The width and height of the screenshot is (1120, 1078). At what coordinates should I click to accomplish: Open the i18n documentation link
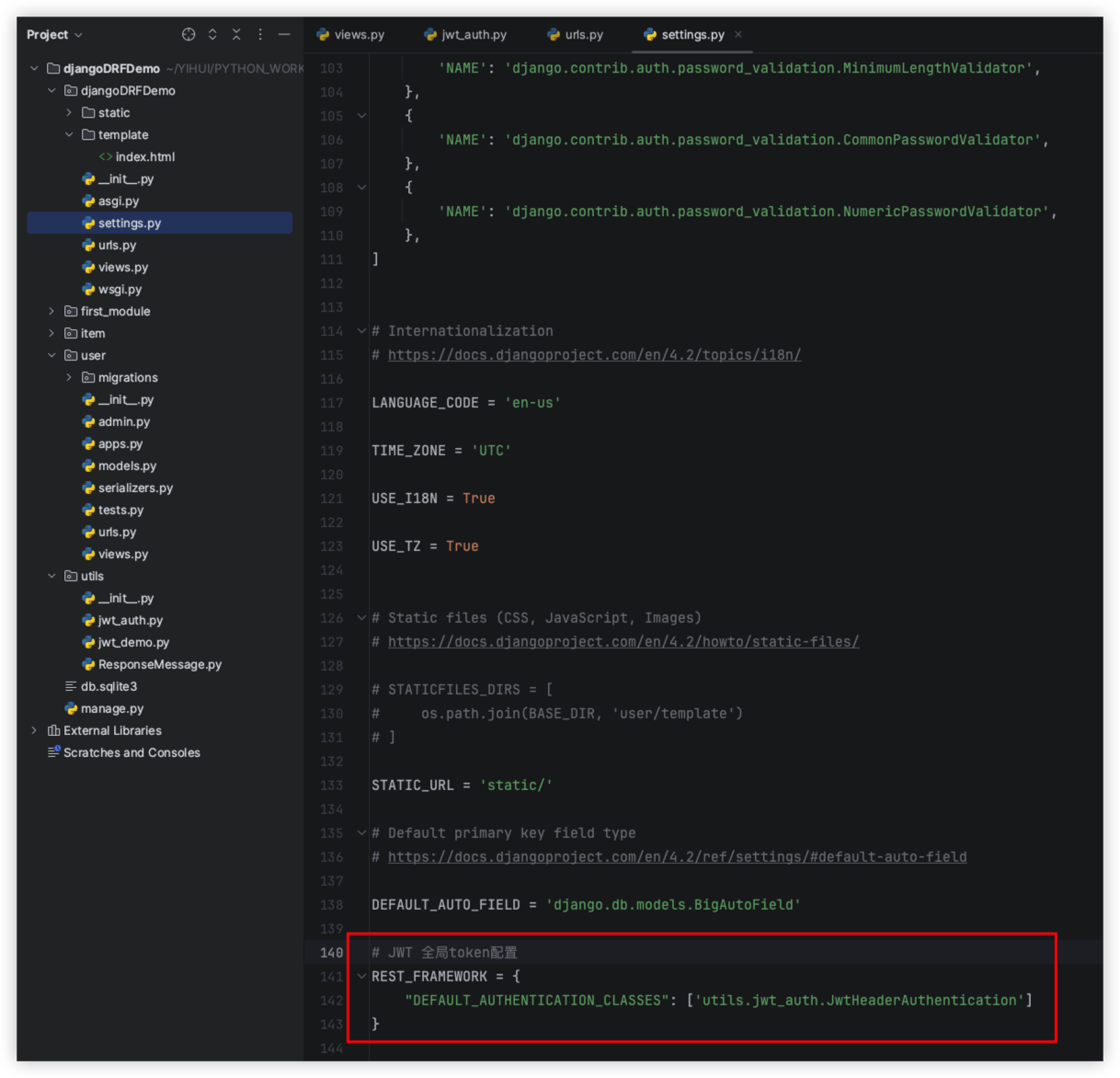pos(594,355)
